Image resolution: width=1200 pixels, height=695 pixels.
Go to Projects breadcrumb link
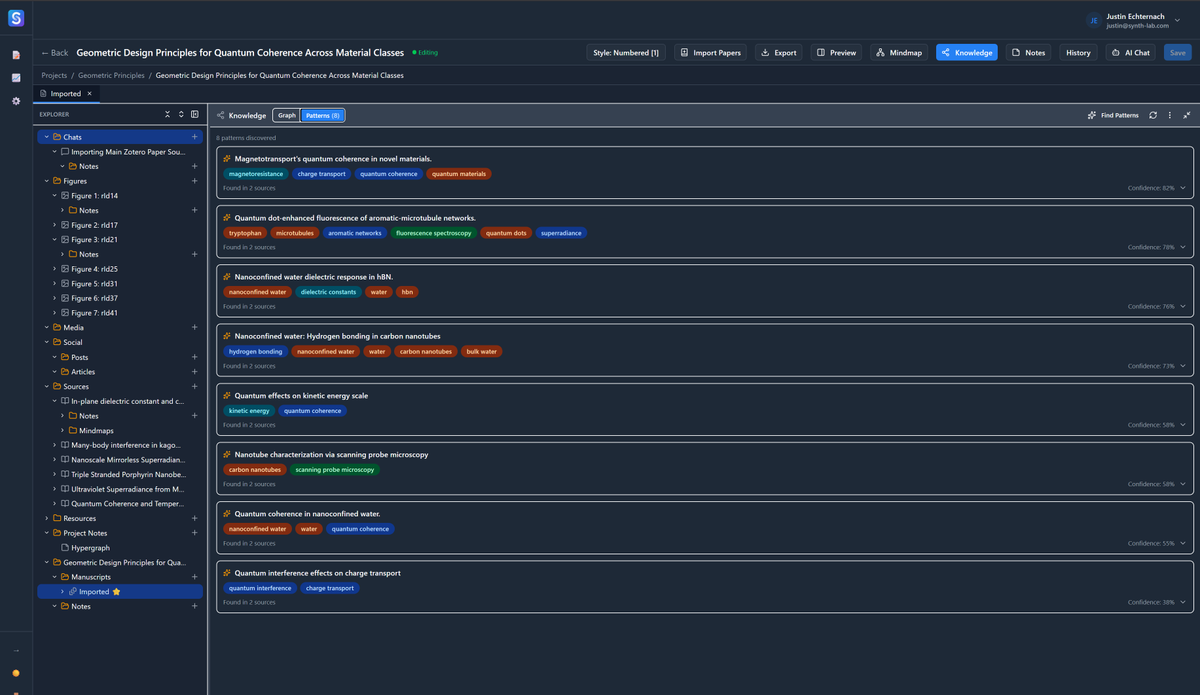(x=54, y=75)
